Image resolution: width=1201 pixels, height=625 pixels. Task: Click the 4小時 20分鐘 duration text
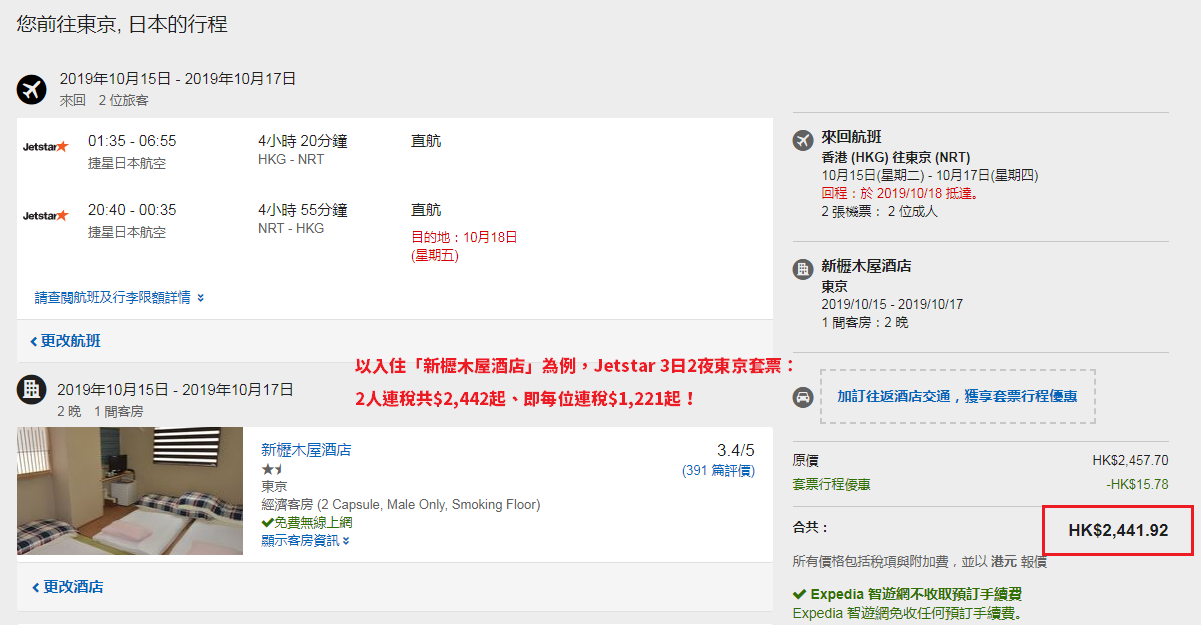(303, 141)
